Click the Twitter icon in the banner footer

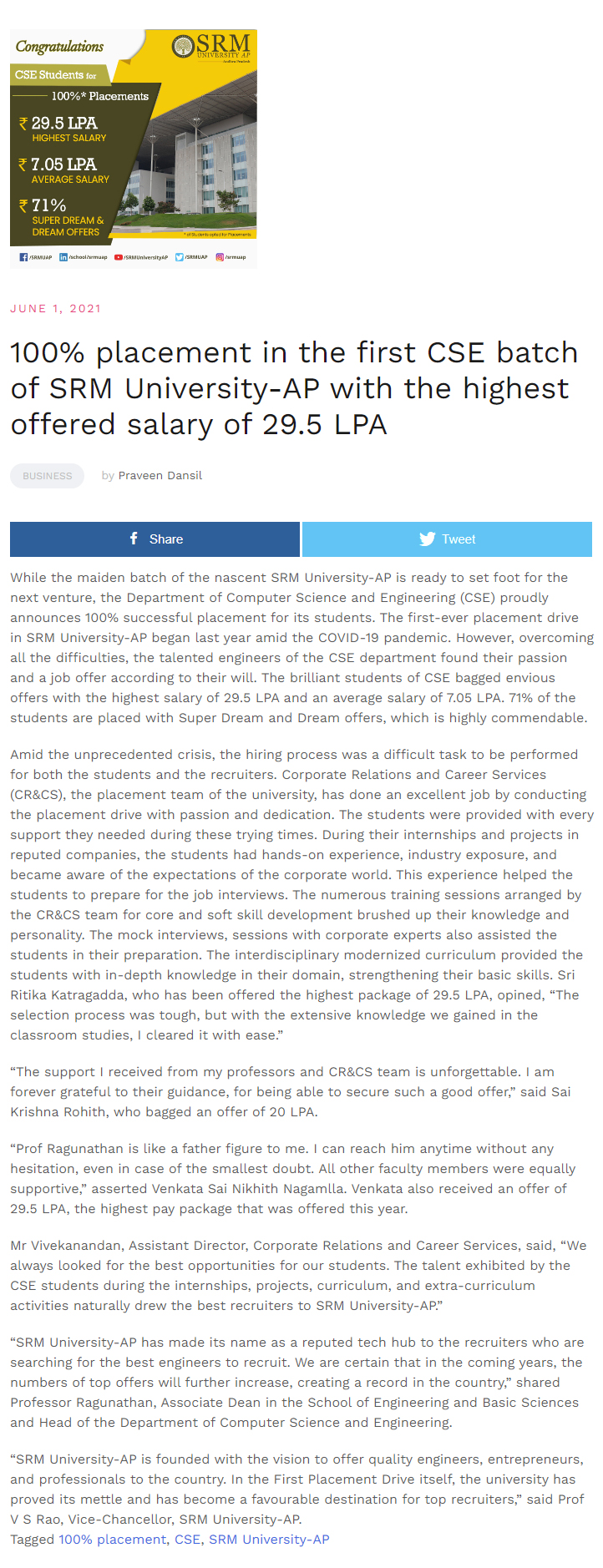tap(179, 257)
